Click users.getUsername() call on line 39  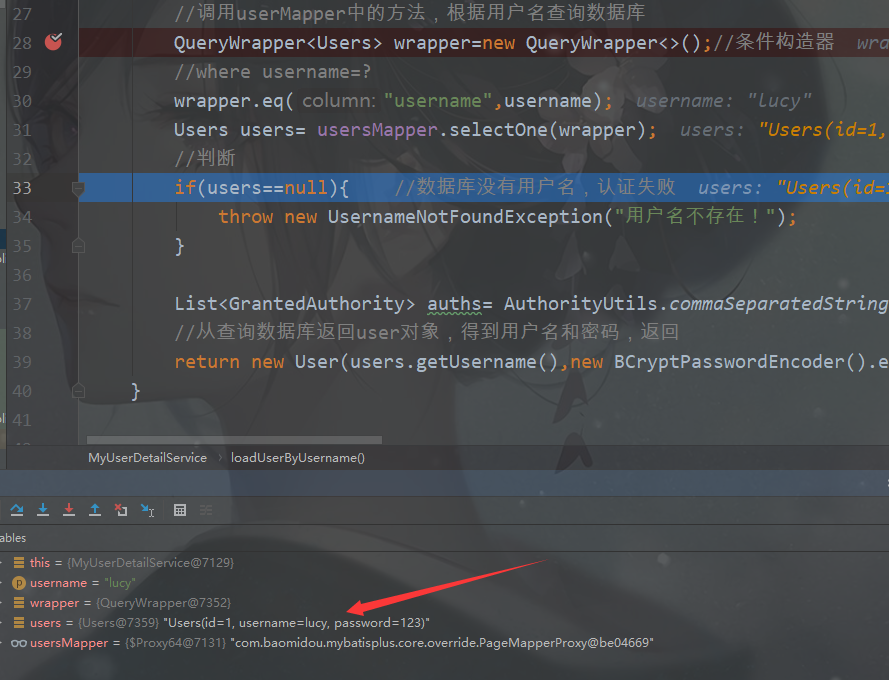click(x=454, y=362)
